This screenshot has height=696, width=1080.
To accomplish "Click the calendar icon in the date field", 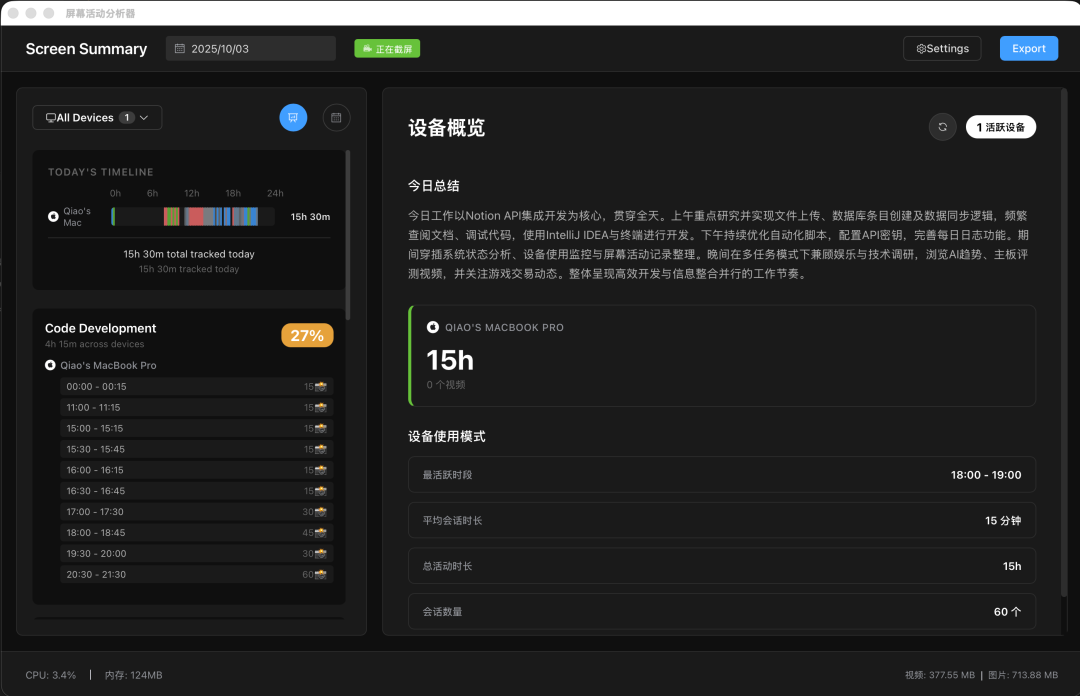I will (x=180, y=48).
